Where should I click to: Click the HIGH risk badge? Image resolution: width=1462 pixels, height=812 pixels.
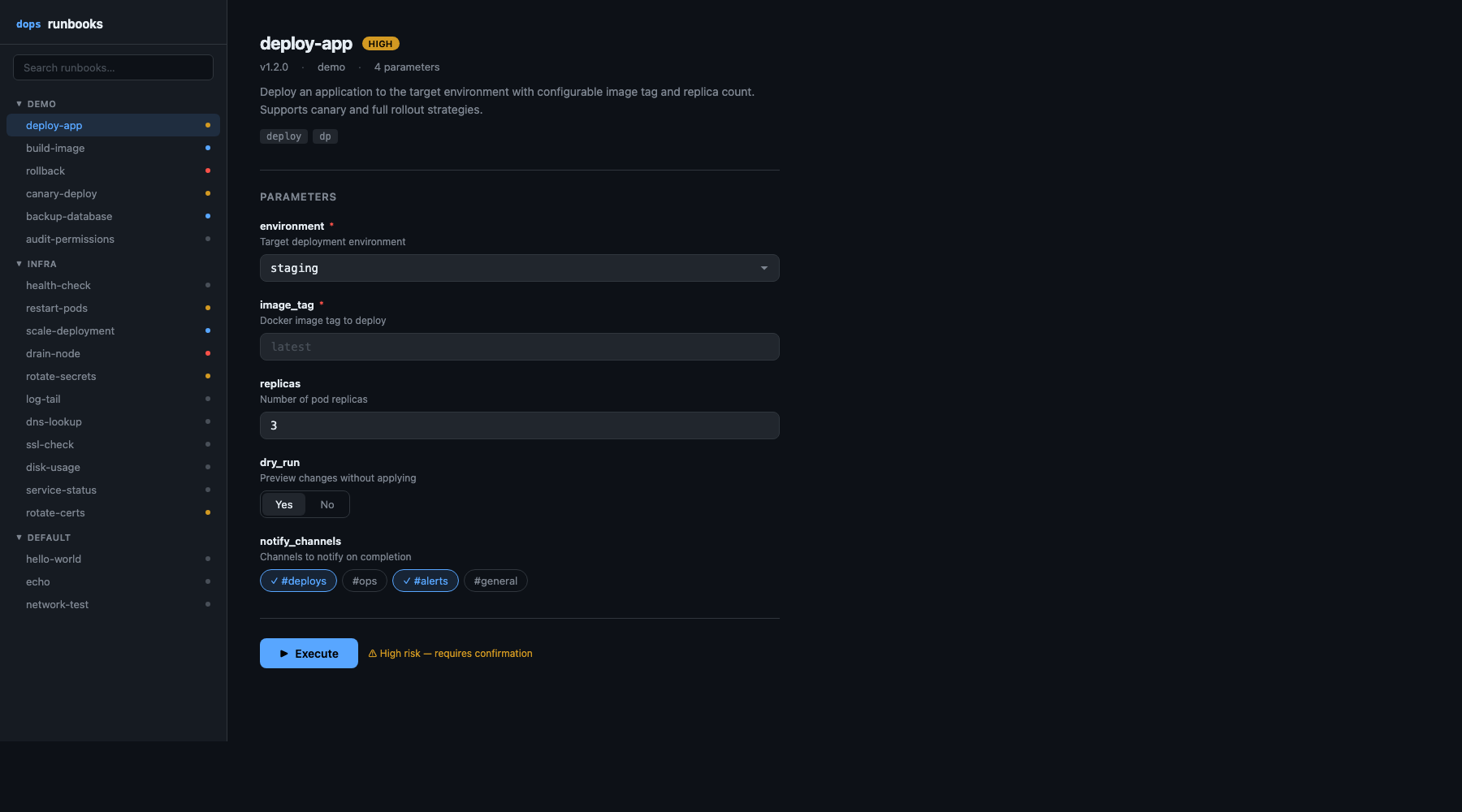tap(380, 44)
